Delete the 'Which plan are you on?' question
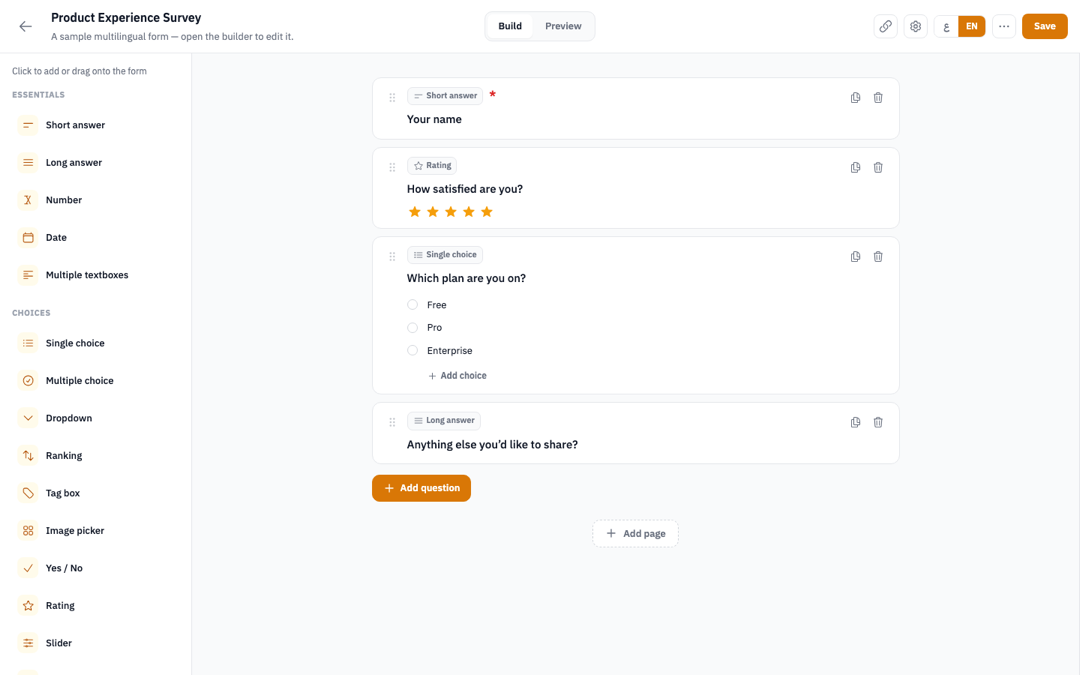Image resolution: width=1080 pixels, height=675 pixels. (878, 257)
